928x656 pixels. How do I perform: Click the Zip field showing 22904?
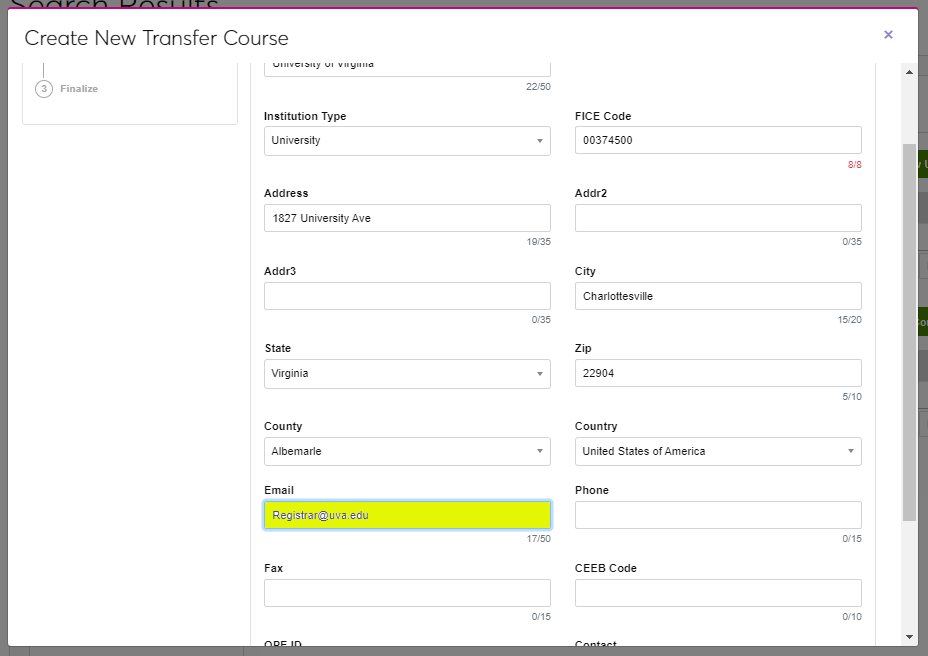[x=718, y=373]
